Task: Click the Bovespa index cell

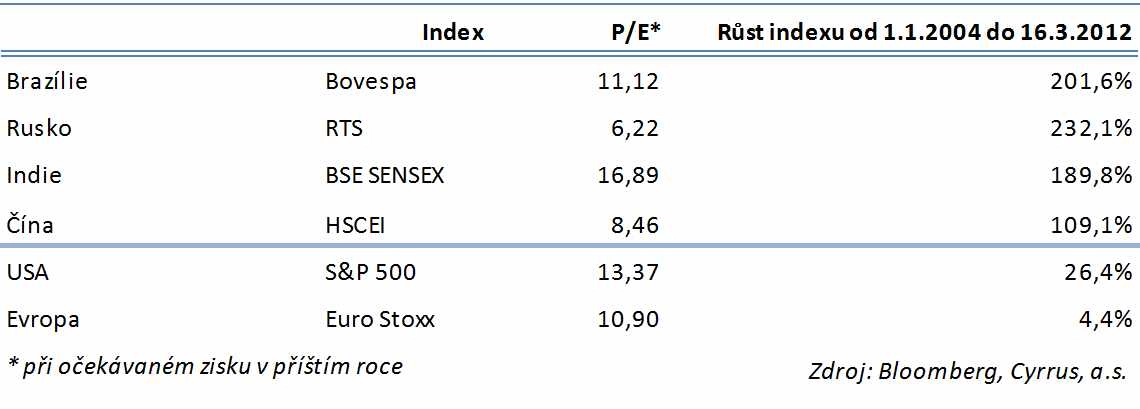Action: coord(371,82)
